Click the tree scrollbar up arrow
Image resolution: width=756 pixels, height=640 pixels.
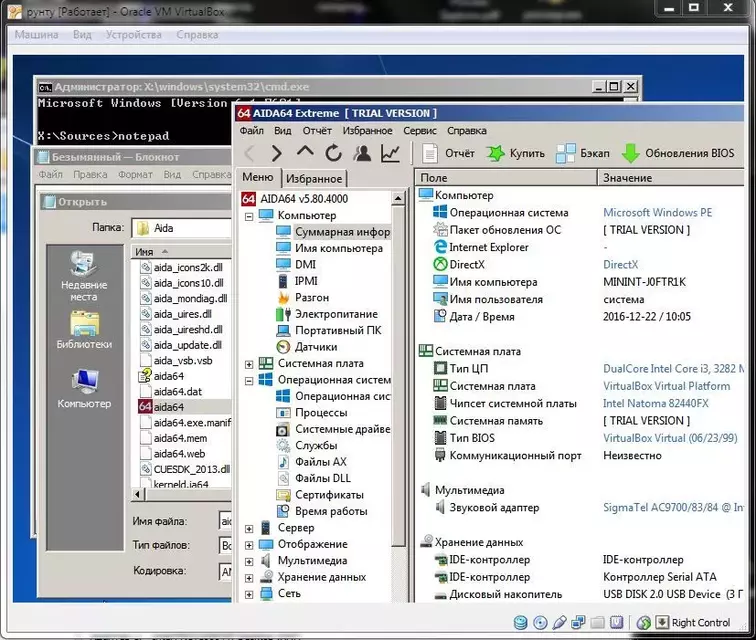click(x=398, y=198)
